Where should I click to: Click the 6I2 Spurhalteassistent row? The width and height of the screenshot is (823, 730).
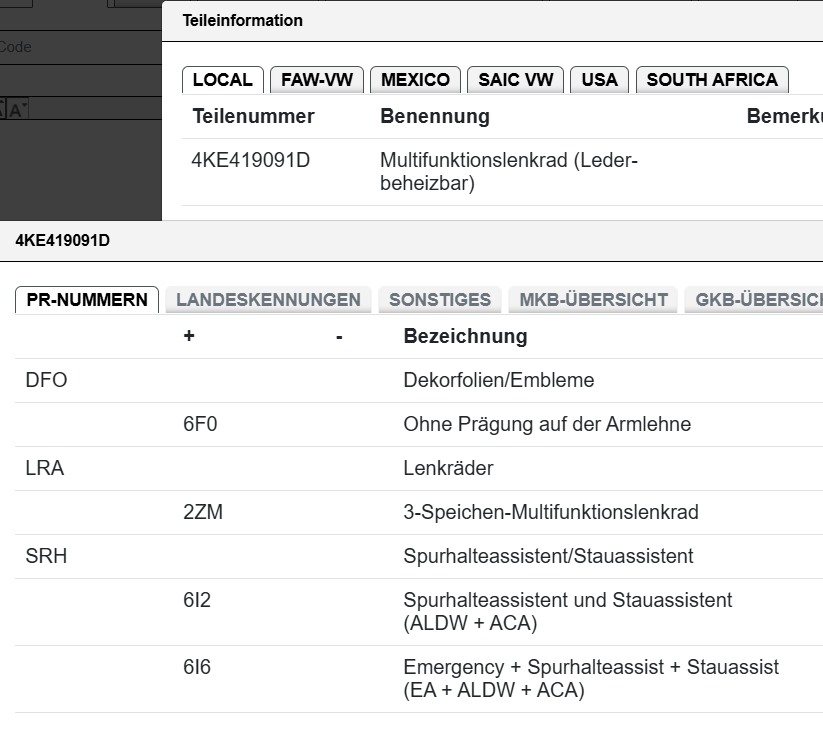click(x=419, y=612)
